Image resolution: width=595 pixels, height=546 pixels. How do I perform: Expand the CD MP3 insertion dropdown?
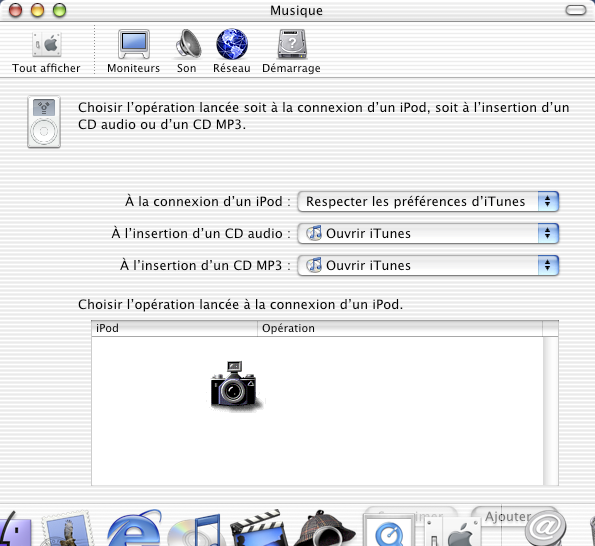click(428, 265)
